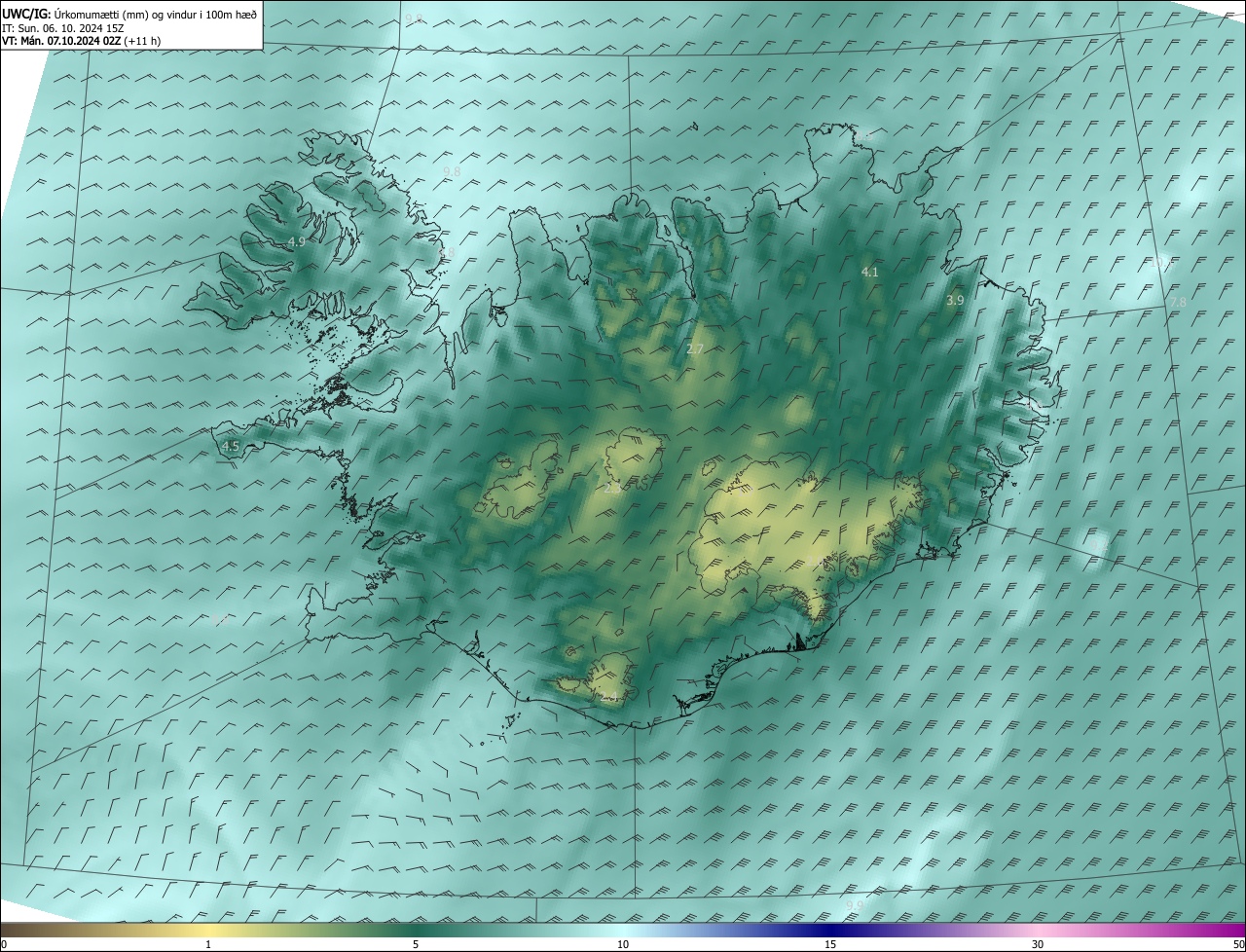Click the 5 tick on the color scale
The image size is (1246, 952).
(x=416, y=945)
